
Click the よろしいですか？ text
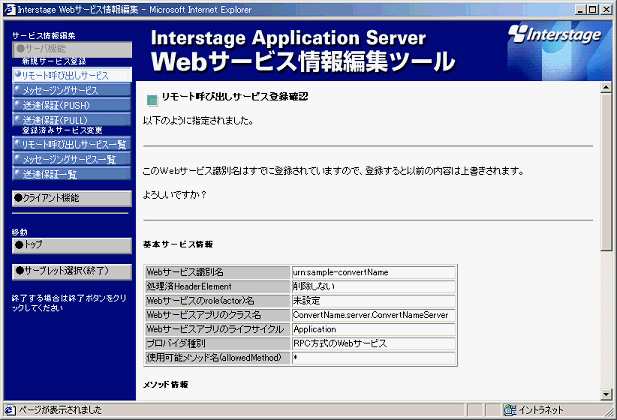[x=174, y=195]
